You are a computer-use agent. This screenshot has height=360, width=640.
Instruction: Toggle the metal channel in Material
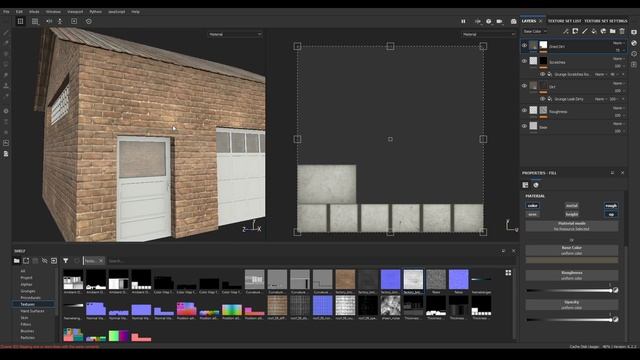pos(572,206)
